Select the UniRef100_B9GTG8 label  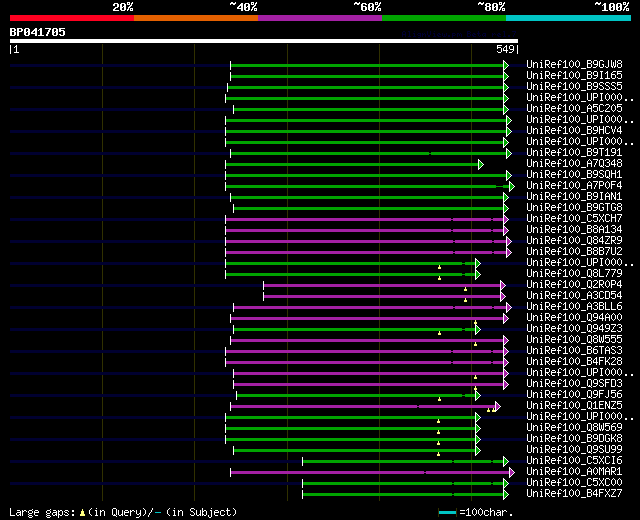574,207
